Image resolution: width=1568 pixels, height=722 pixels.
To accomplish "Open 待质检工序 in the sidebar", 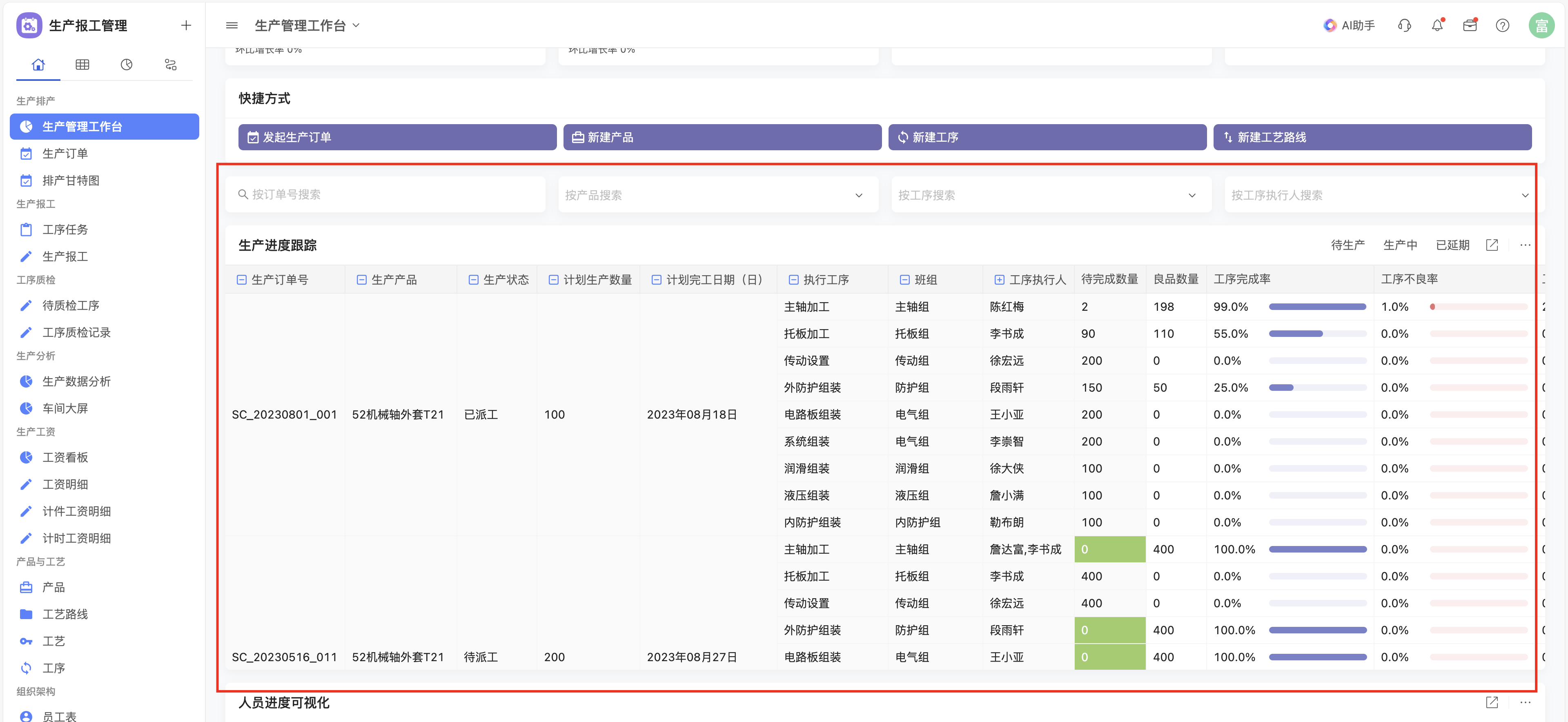I will point(105,305).
